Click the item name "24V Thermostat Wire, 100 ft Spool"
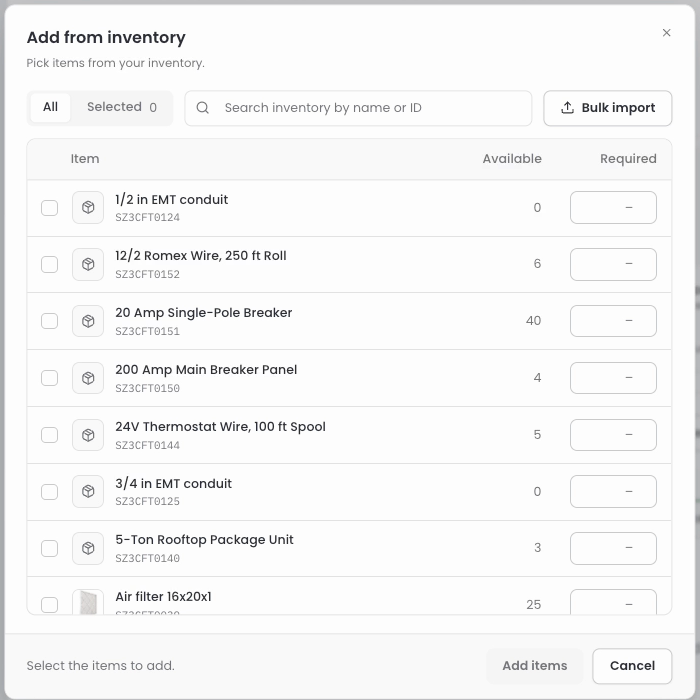 tap(220, 427)
